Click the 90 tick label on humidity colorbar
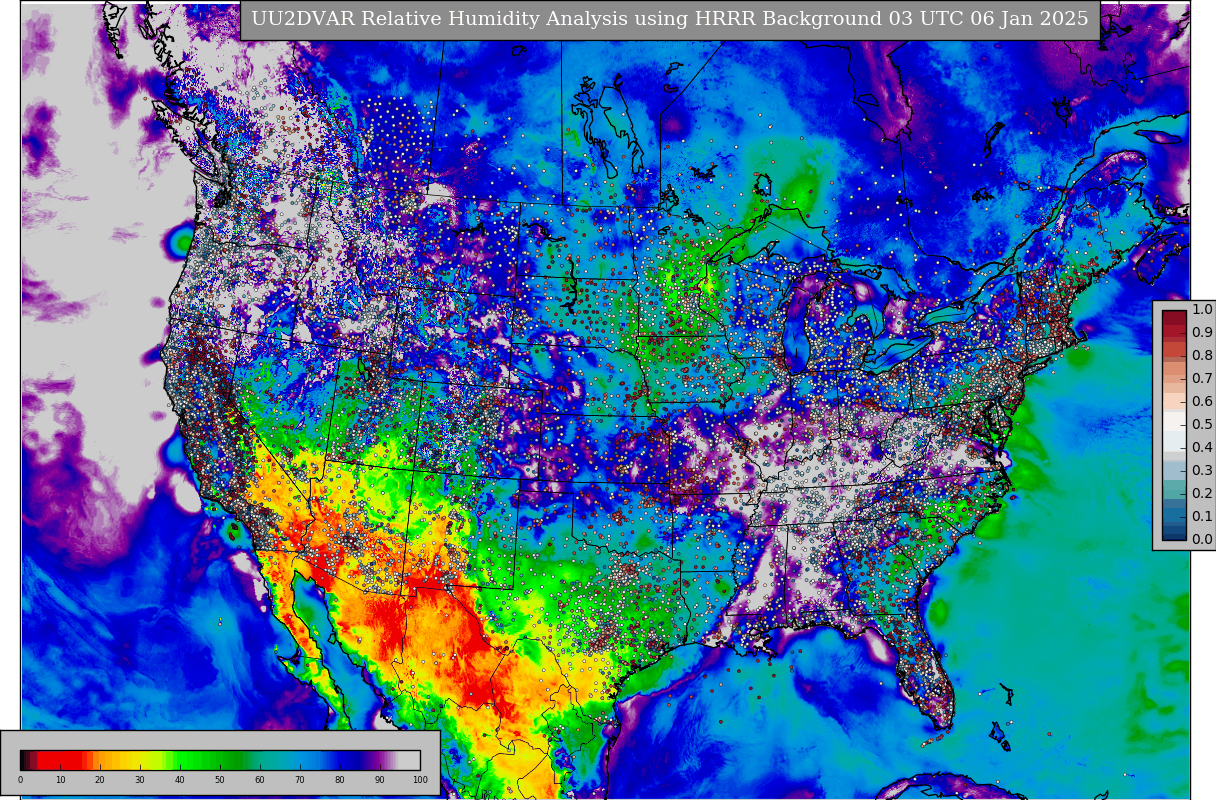 (380, 780)
